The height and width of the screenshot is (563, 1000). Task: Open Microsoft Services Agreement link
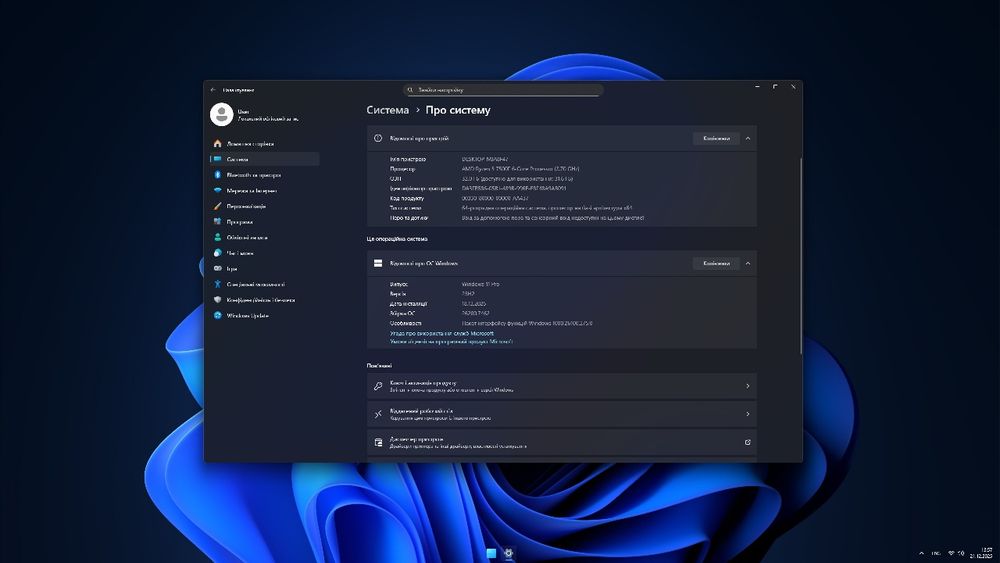[x=441, y=333]
